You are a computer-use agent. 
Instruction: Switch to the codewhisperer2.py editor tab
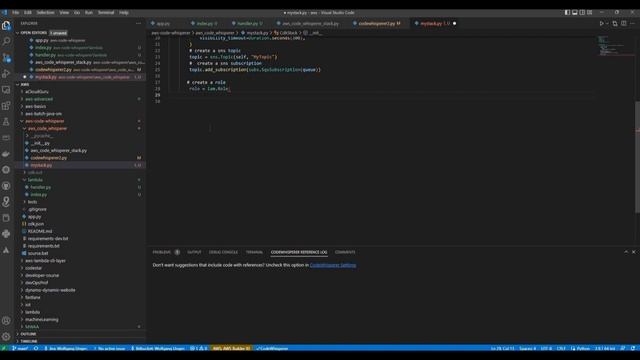[378, 24]
